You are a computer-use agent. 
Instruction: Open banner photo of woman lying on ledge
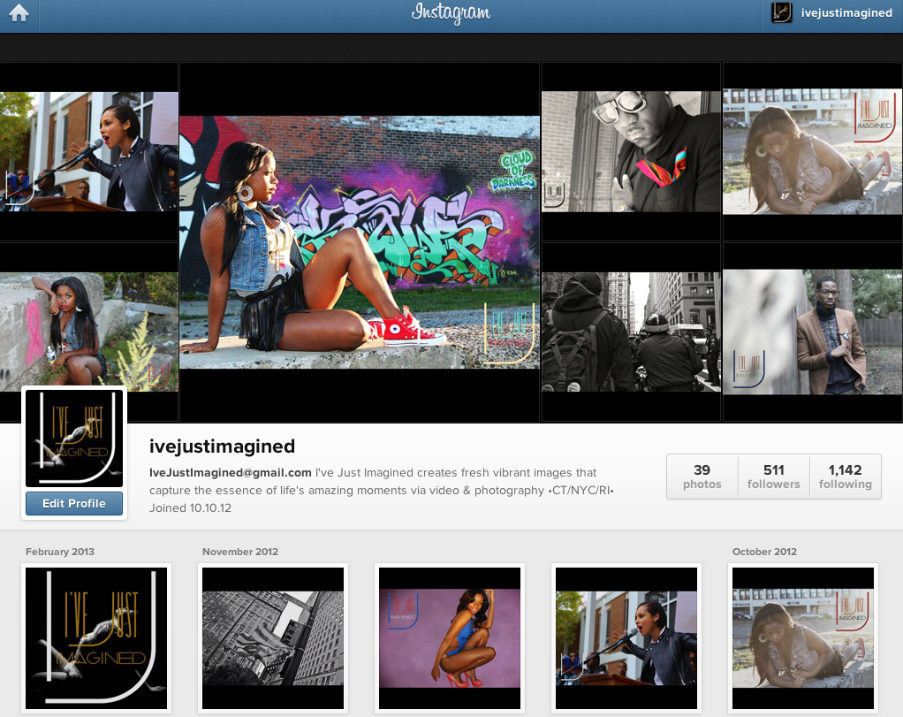tap(813, 151)
